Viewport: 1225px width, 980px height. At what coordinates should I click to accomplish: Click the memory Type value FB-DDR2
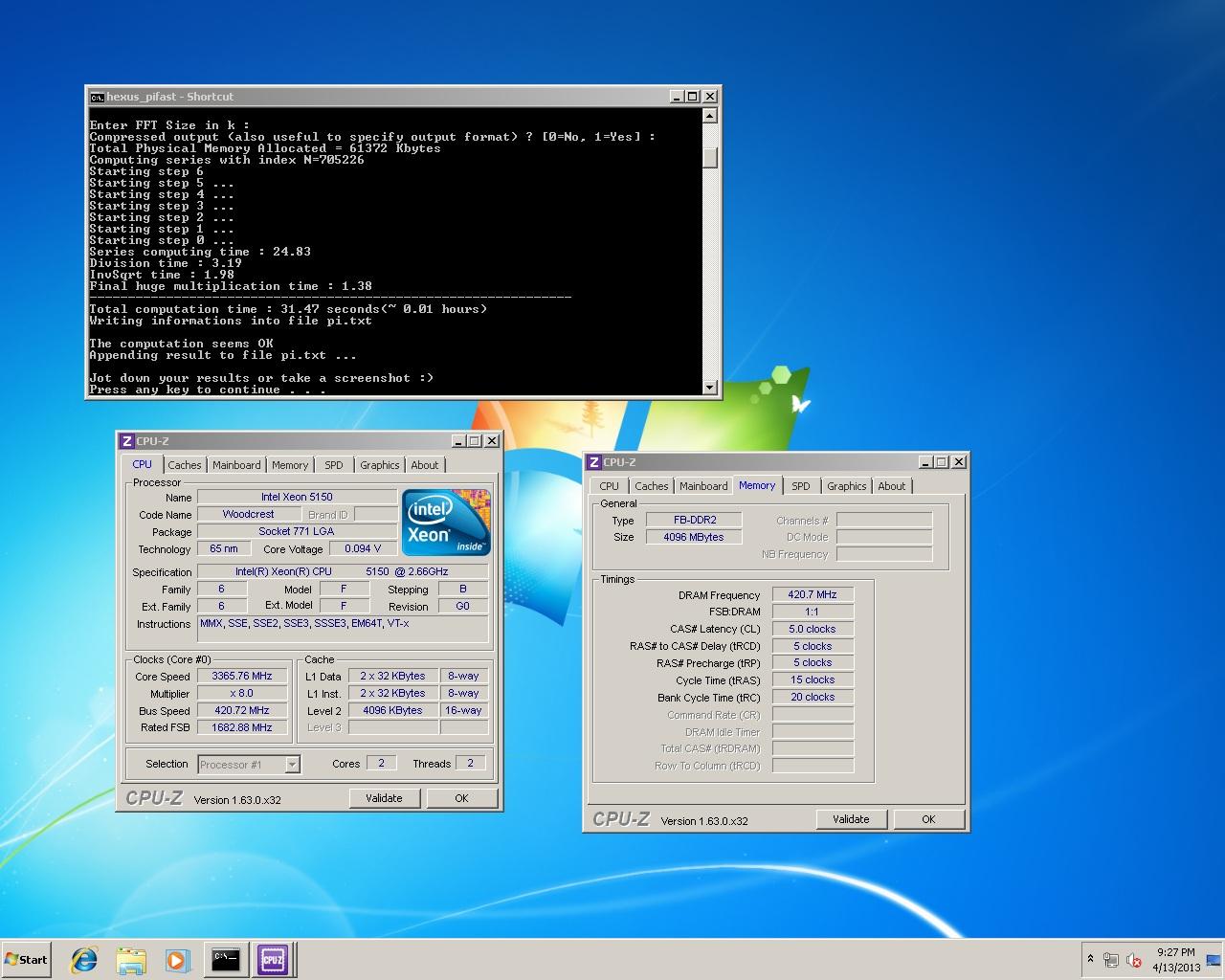click(x=695, y=520)
